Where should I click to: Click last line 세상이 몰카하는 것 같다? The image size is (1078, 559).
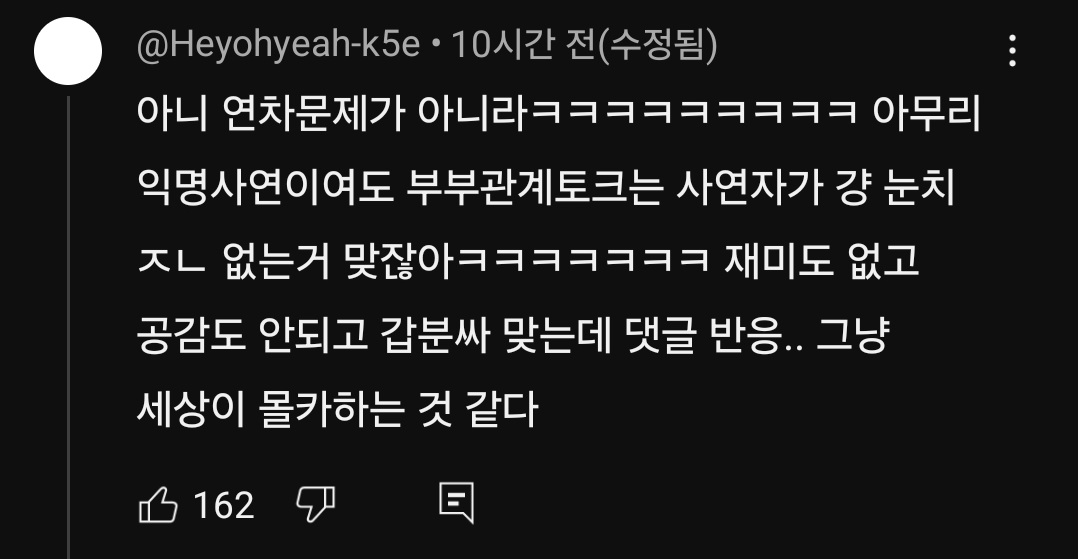point(337,410)
